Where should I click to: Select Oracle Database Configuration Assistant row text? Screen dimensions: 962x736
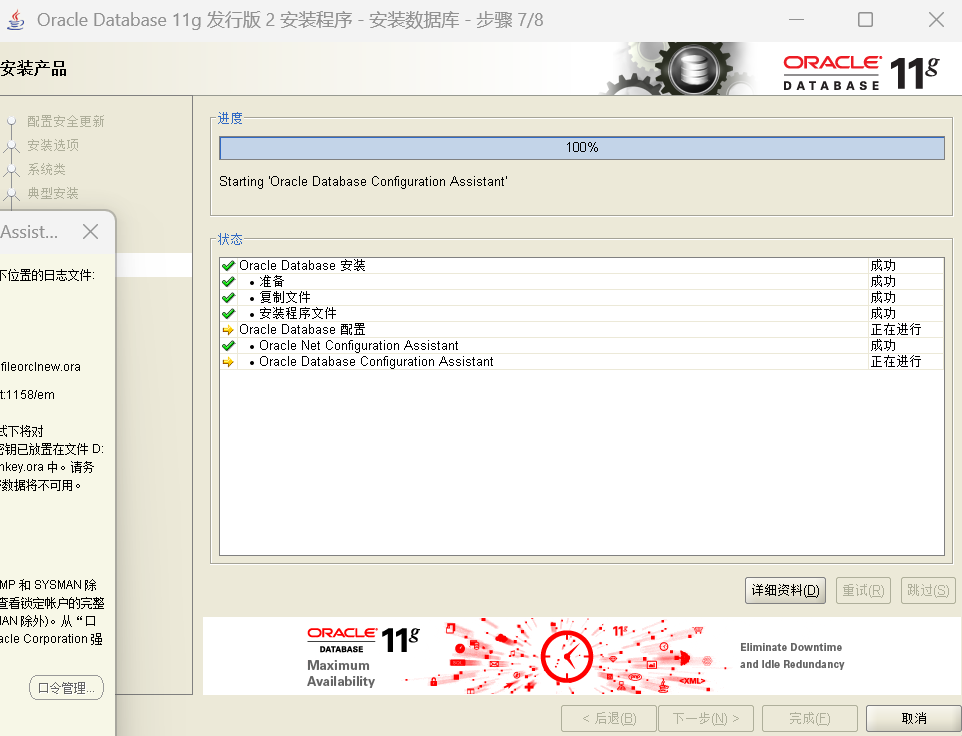[x=376, y=362]
